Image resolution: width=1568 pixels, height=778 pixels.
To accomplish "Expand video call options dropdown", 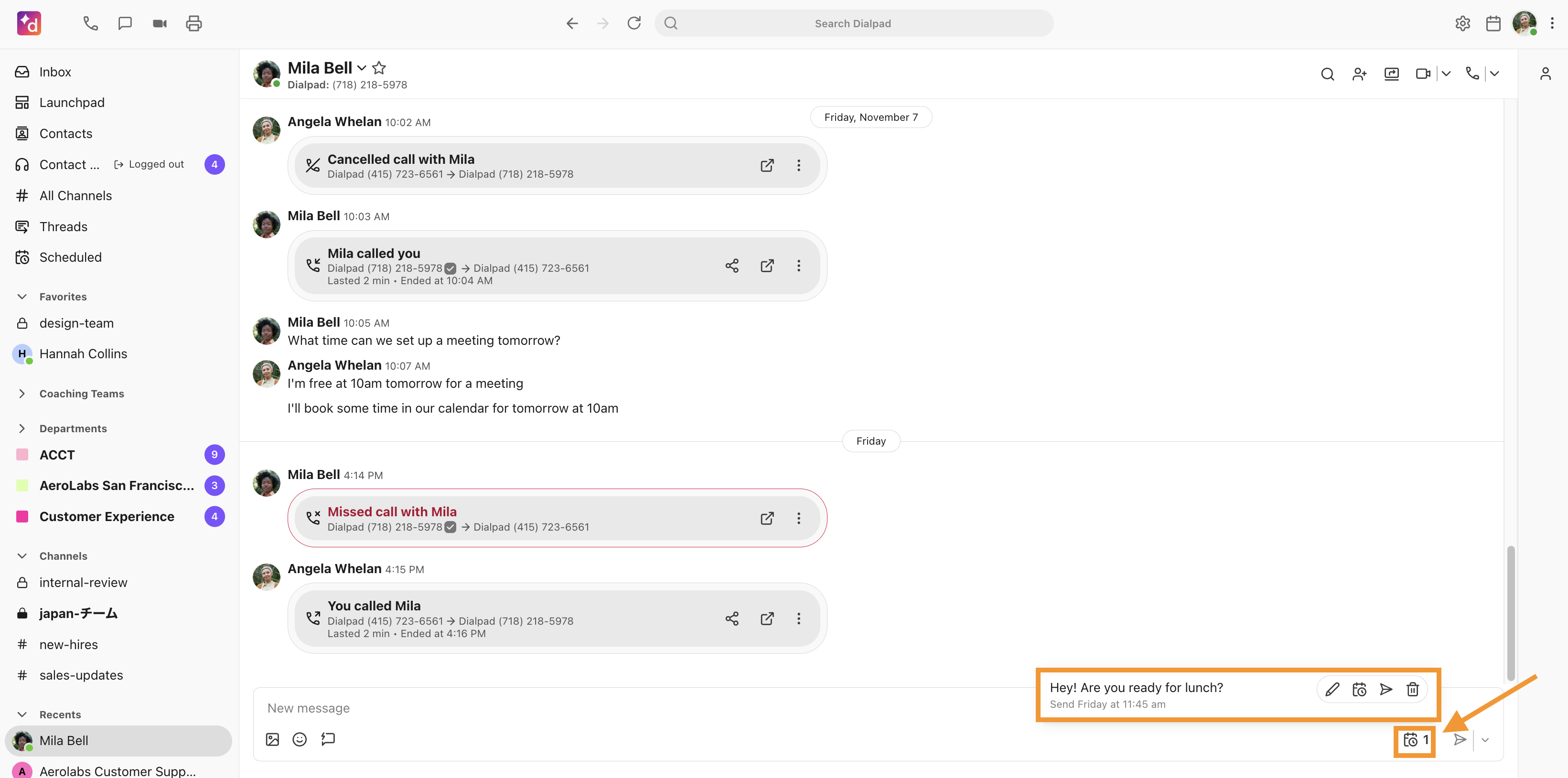I will pyautogui.click(x=1446, y=74).
